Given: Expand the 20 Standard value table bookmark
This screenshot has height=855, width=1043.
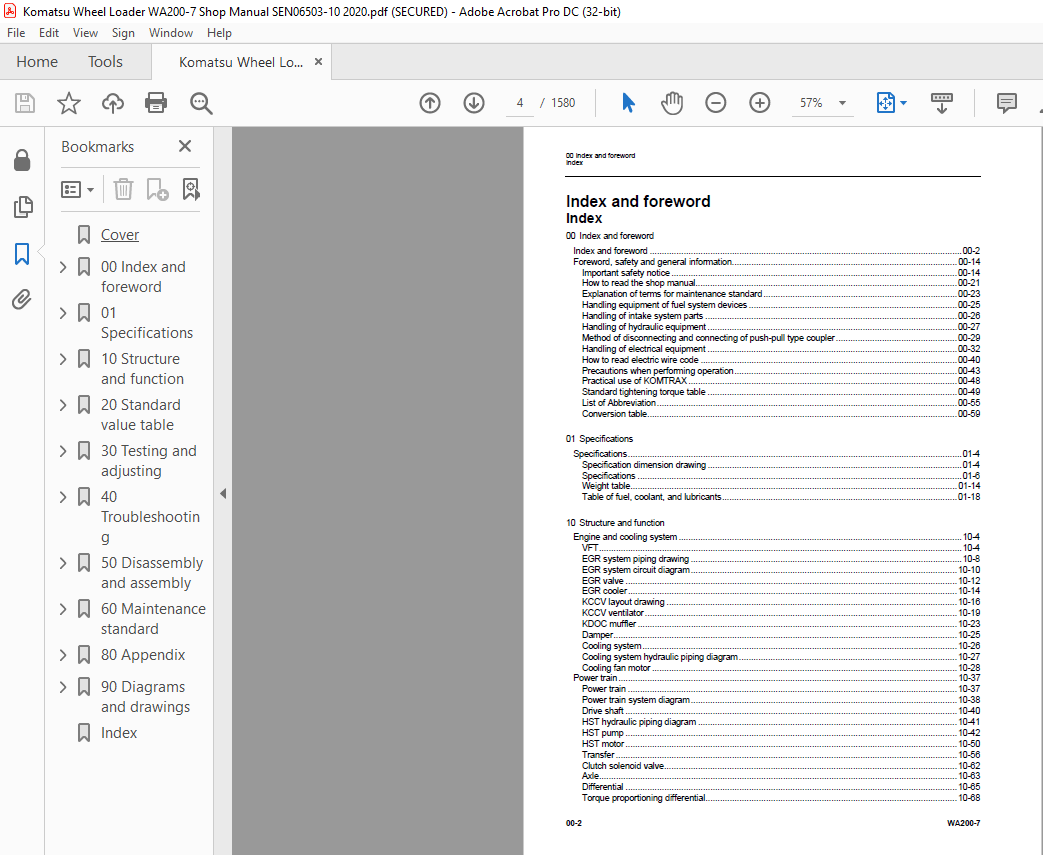Looking at the screenshot, I should click(63, 405).
